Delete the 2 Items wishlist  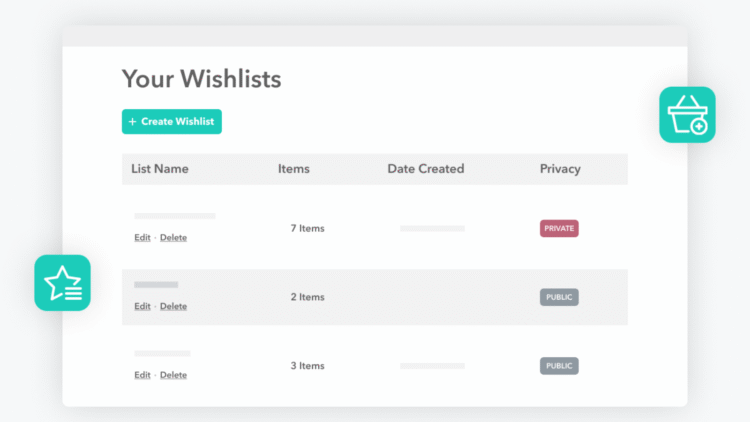click(173, 306)
